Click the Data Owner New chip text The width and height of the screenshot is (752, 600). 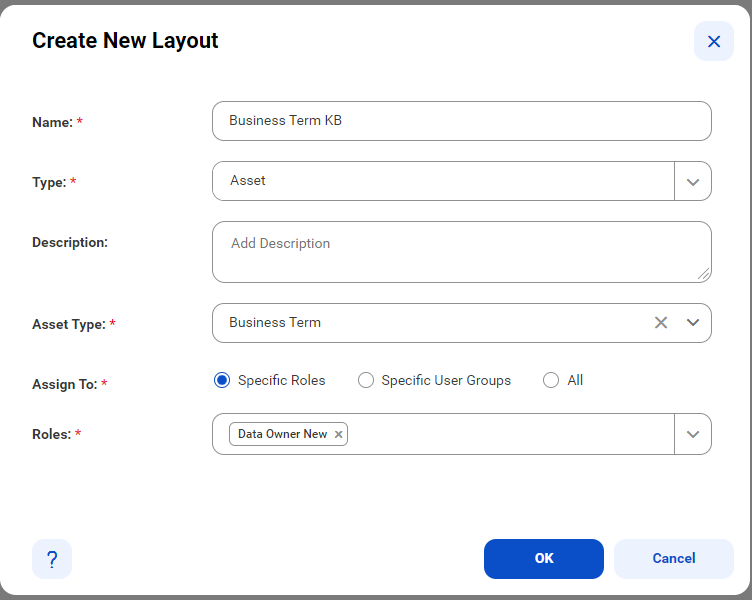tap(282, 434)
